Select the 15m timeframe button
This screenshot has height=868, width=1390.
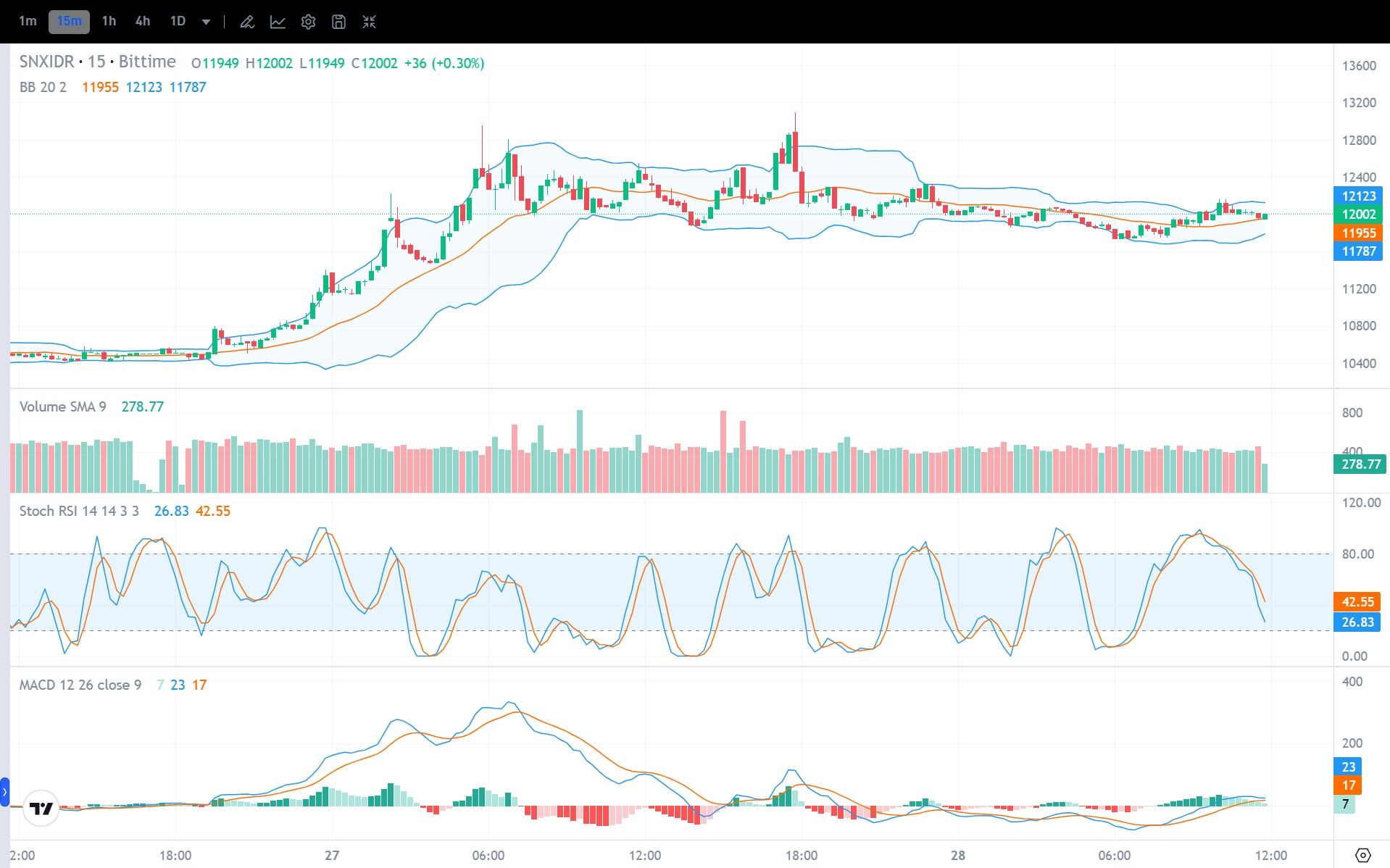(x=68, y=21)
